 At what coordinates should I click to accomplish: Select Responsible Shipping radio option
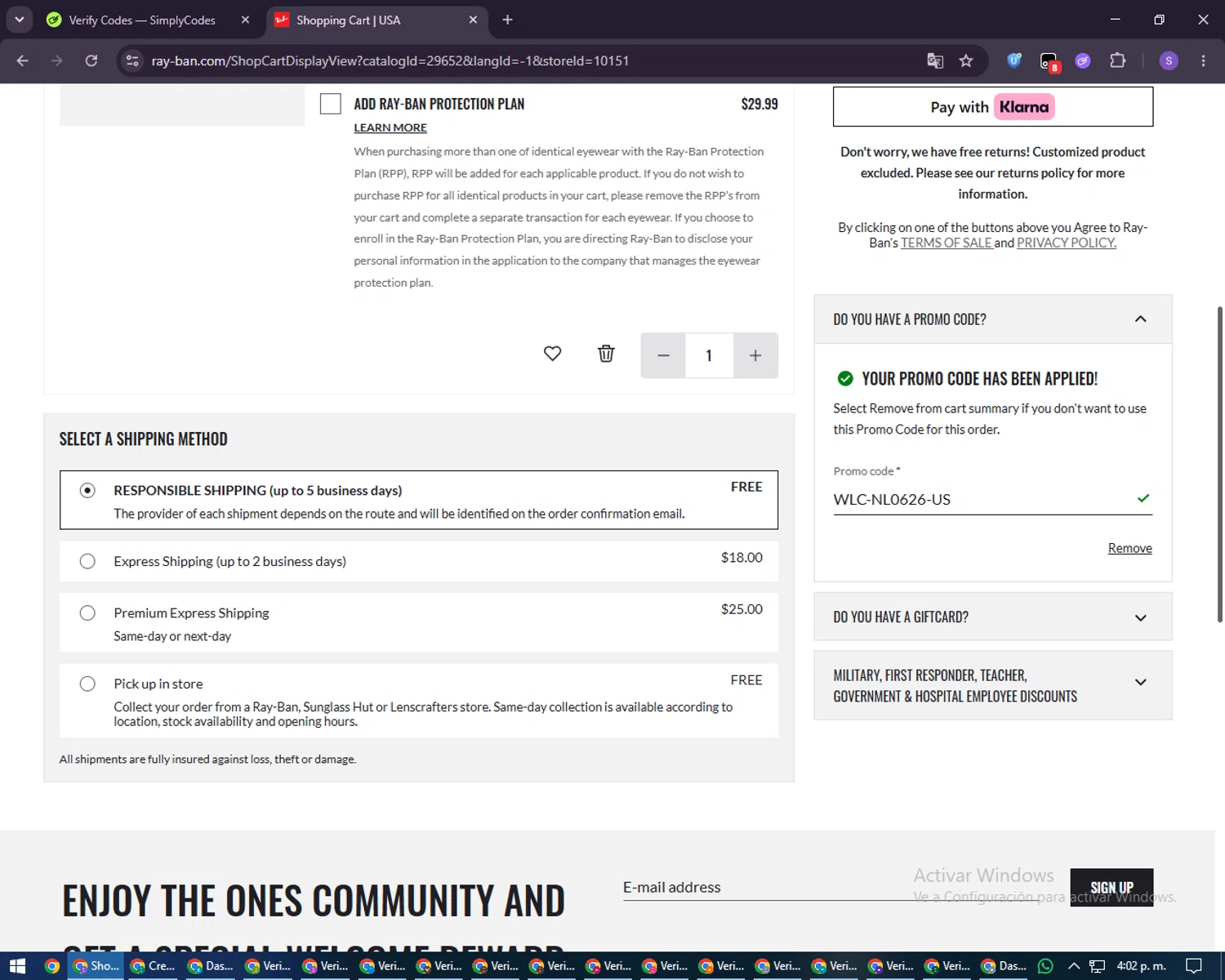tap(87, 490)
